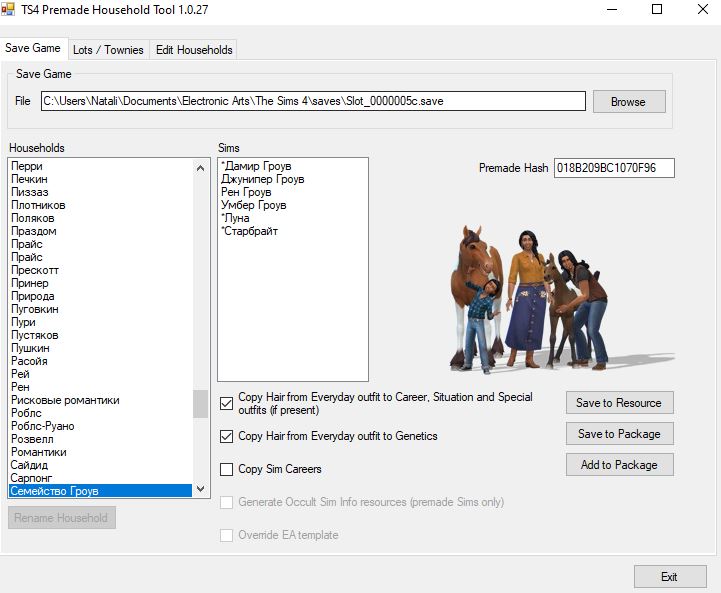
Task: Click the save game File path field
Action: tap(313, 101)
